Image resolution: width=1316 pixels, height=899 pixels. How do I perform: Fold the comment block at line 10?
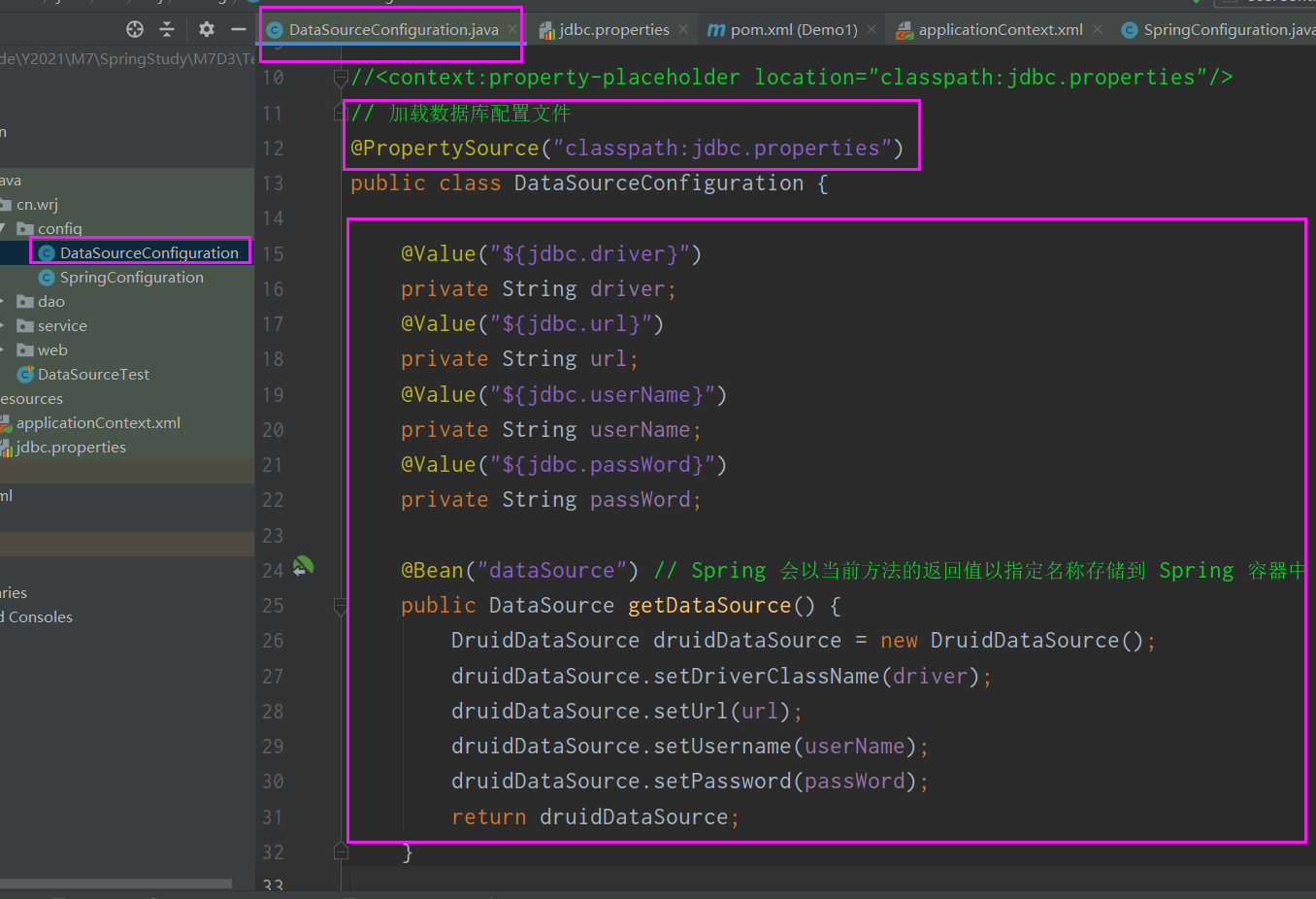tap(341, 77)
